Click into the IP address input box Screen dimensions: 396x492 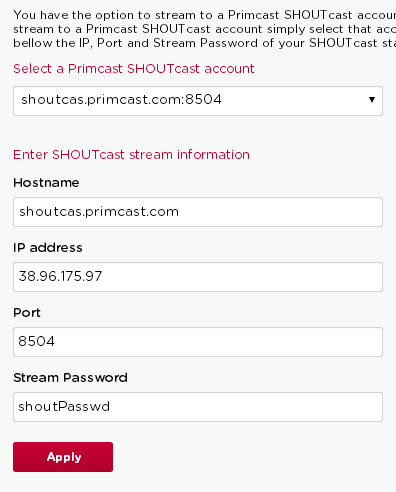click(x=198, y=277)
